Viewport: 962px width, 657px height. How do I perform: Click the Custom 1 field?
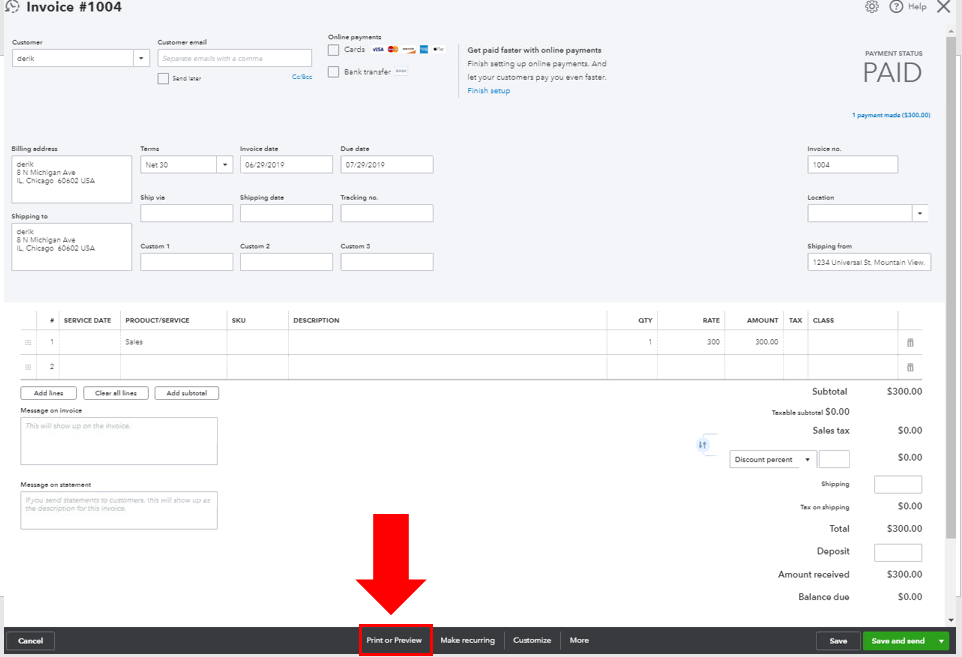point(187,262)
